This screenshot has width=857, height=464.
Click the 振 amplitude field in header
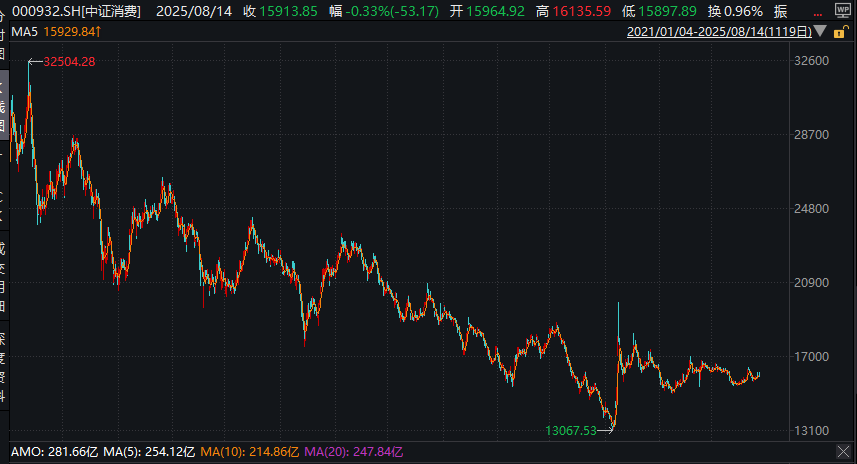click(780, 10)
